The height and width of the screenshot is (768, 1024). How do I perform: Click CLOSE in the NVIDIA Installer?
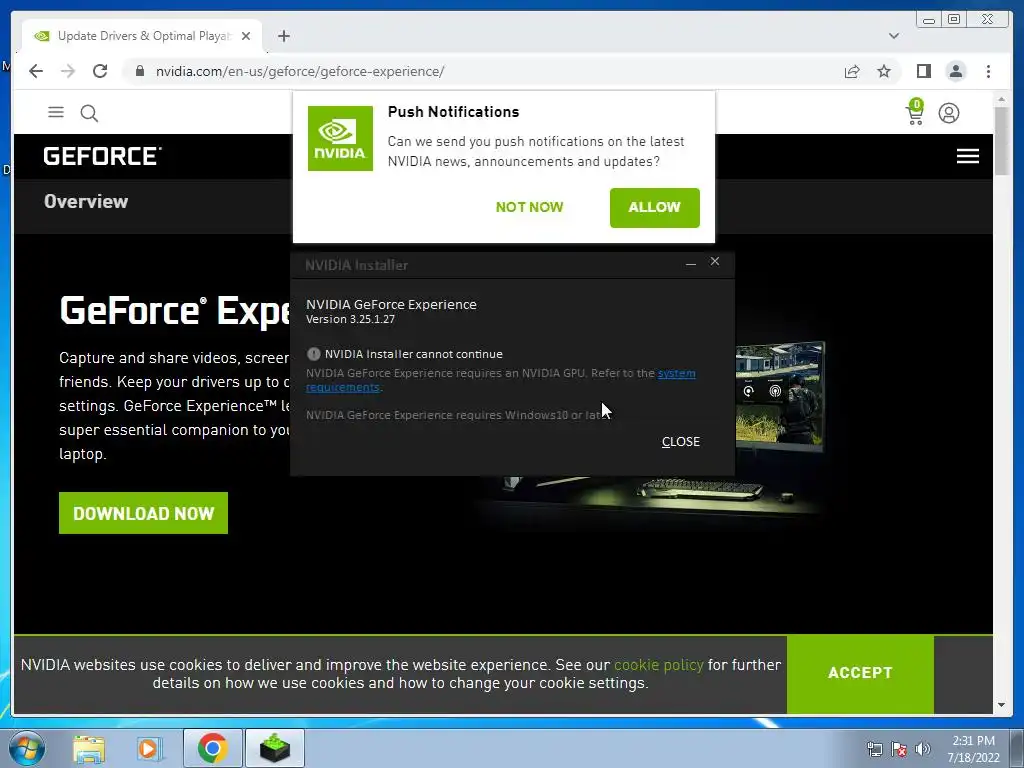680,441
